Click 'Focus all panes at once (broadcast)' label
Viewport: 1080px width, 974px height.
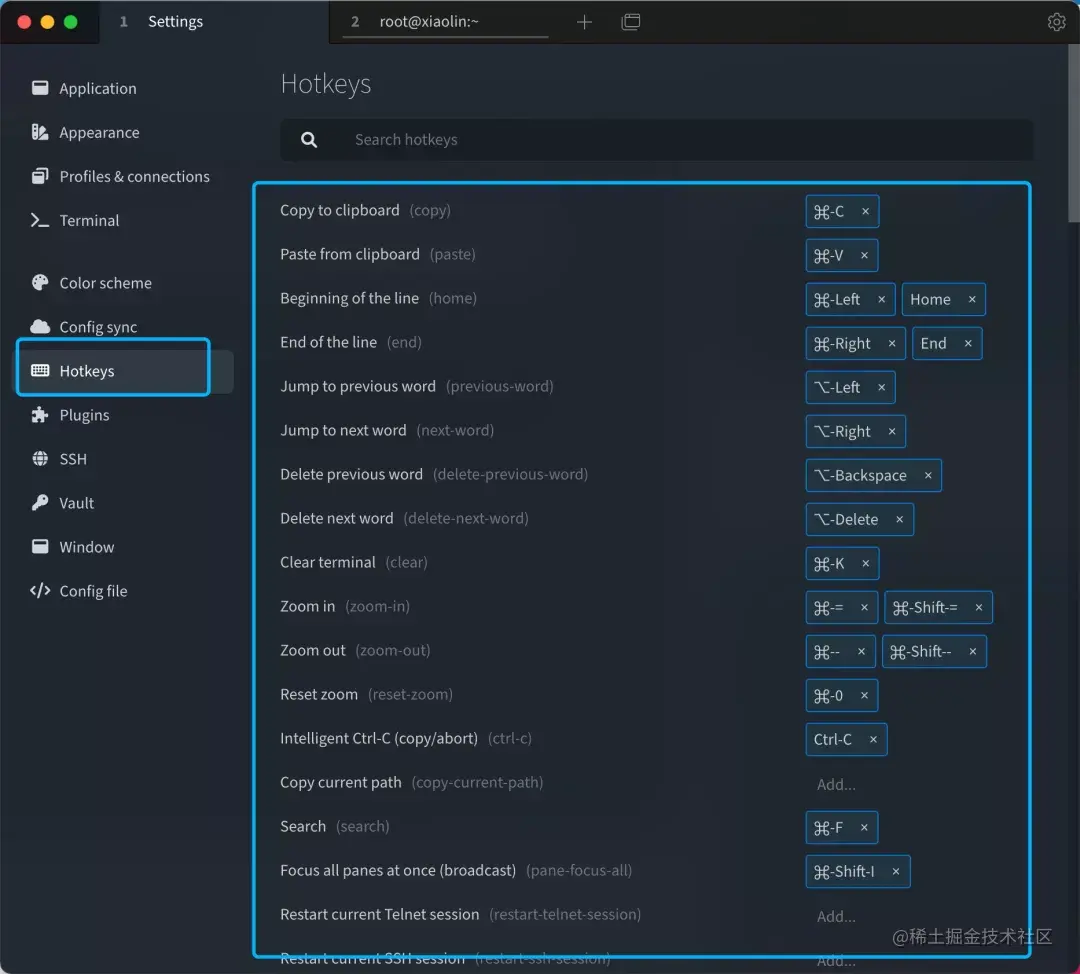(x=398, y=871)
